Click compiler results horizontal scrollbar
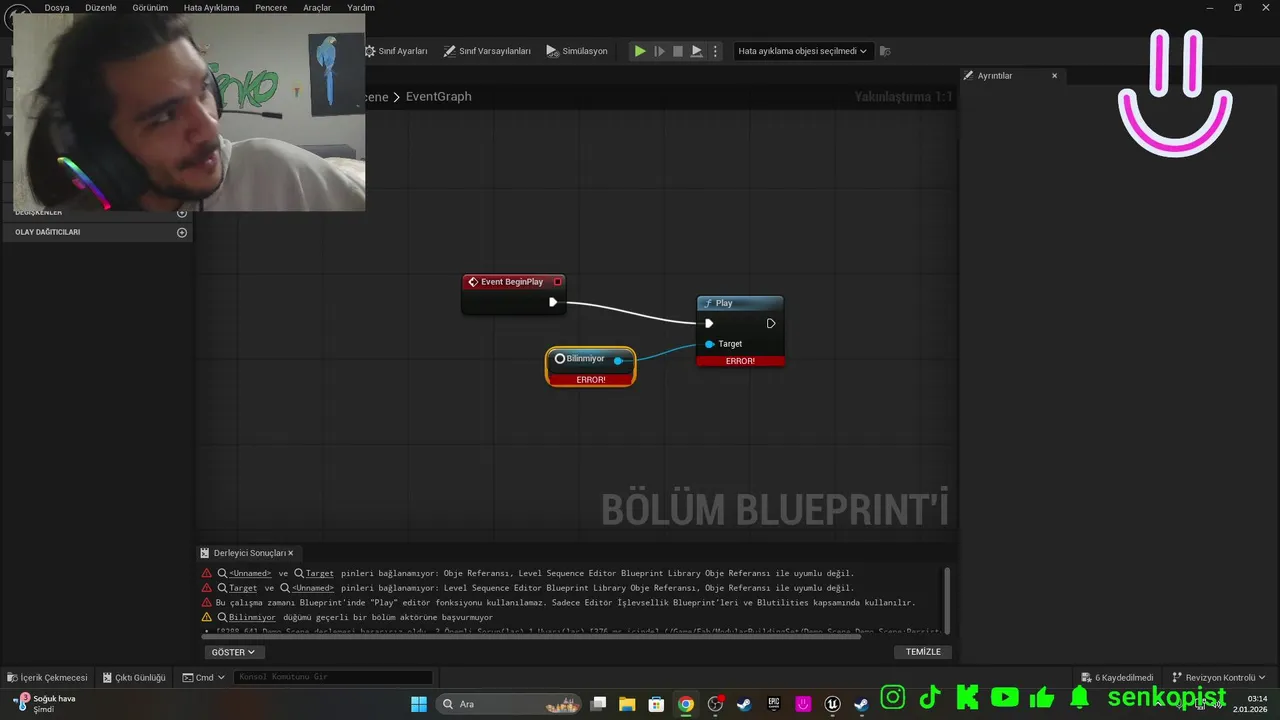This screenshot has height=720, width=1280. pos(532,636)
